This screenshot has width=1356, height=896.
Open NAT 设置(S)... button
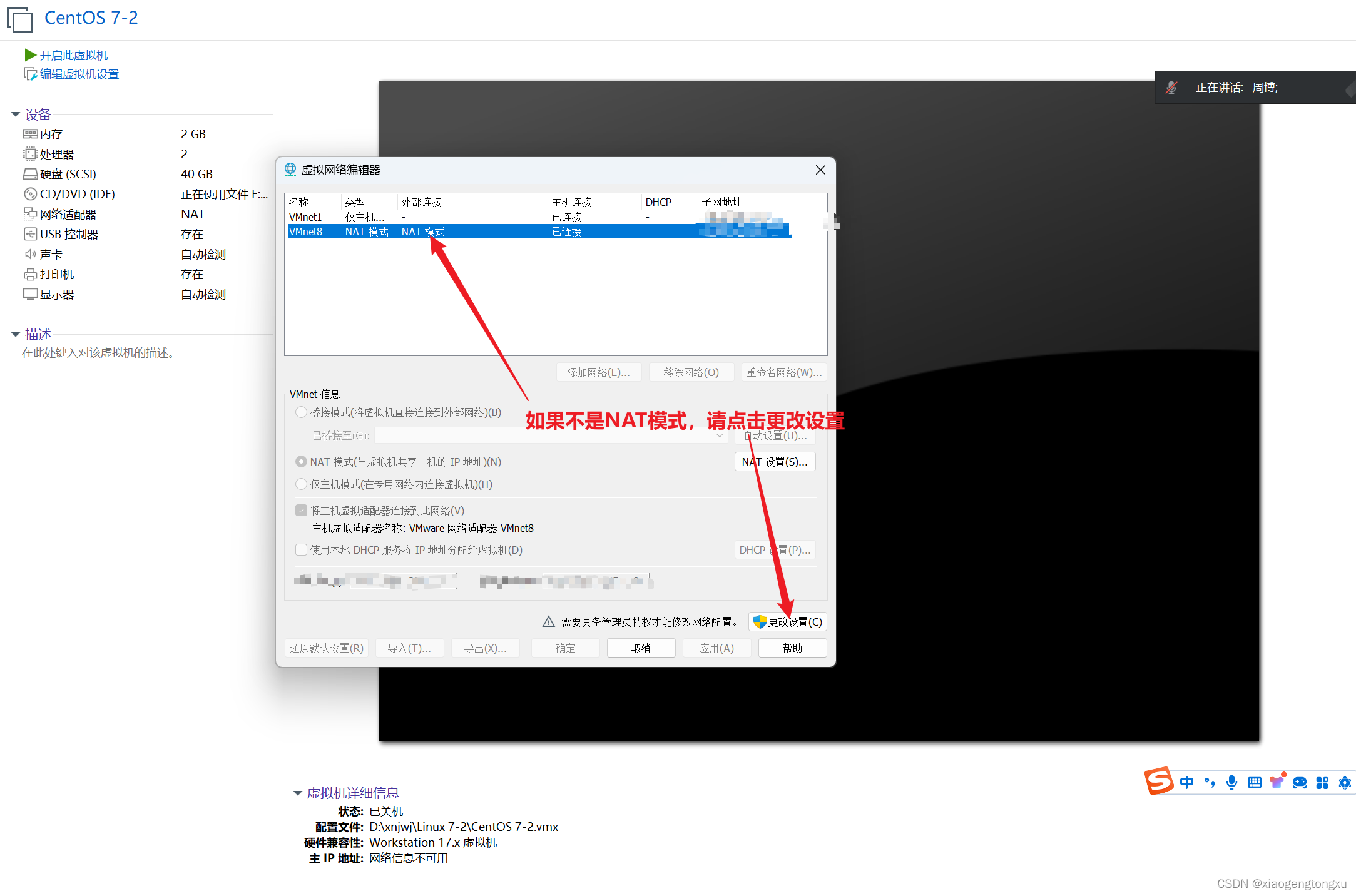775,462
